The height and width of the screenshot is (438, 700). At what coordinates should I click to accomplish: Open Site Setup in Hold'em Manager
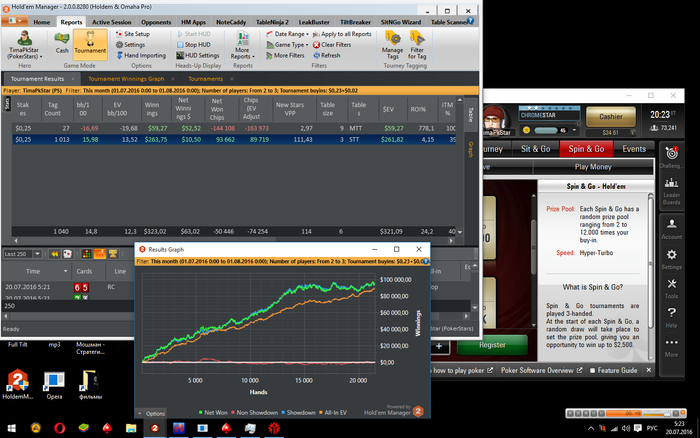click(133, 34)
